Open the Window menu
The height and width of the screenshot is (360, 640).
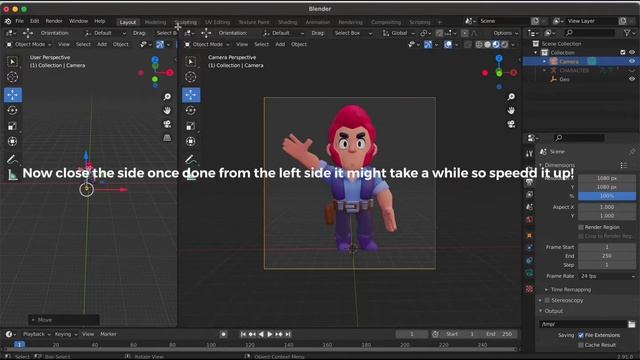[78, 21]
